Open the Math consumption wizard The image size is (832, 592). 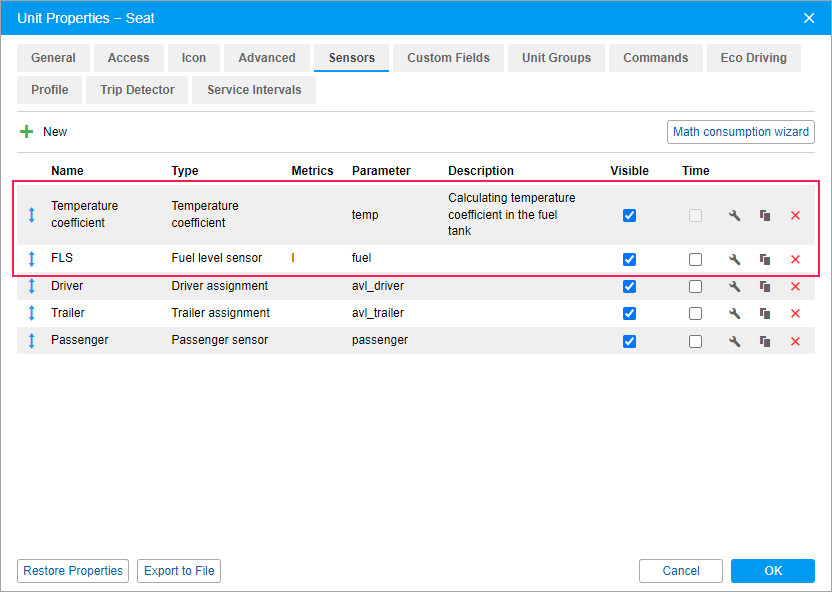[740, 132]
